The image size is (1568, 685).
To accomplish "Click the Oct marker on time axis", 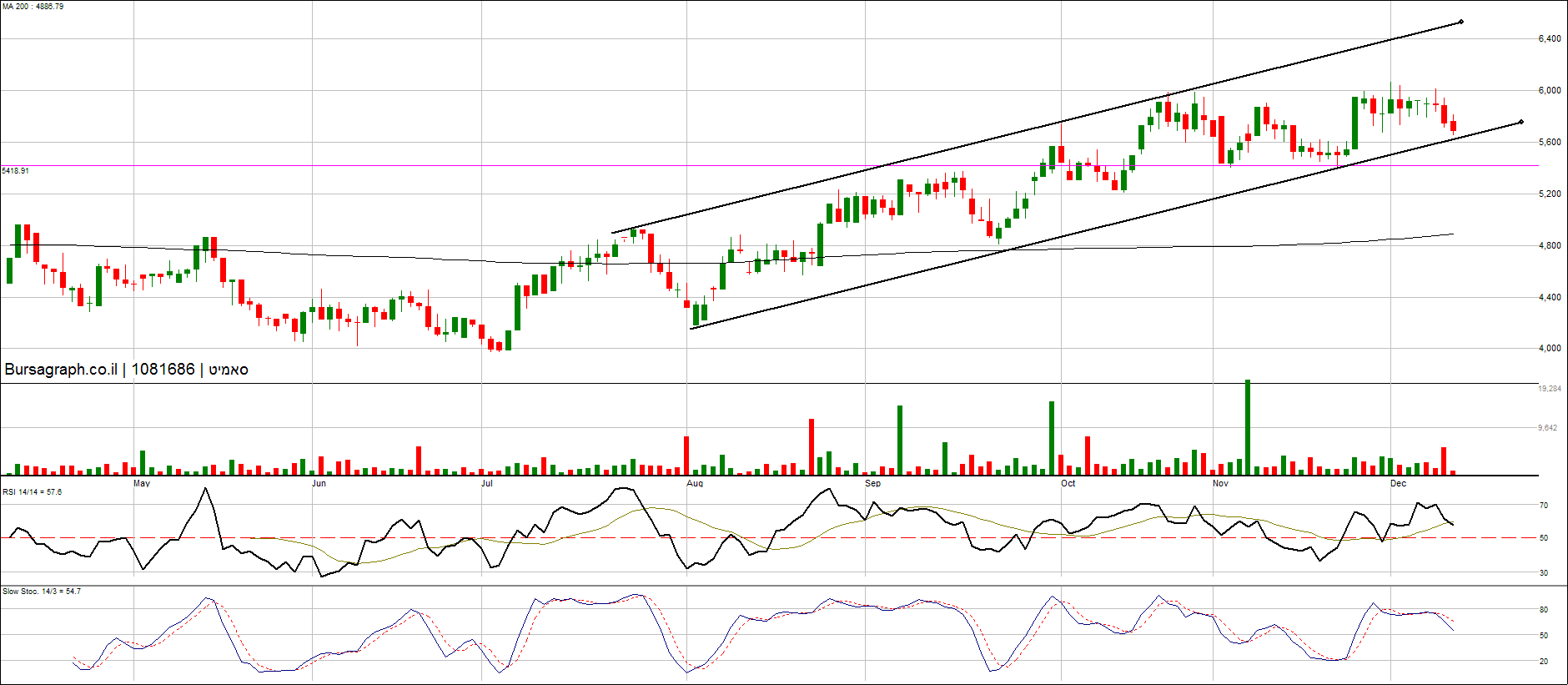I will click(1068, 484).
